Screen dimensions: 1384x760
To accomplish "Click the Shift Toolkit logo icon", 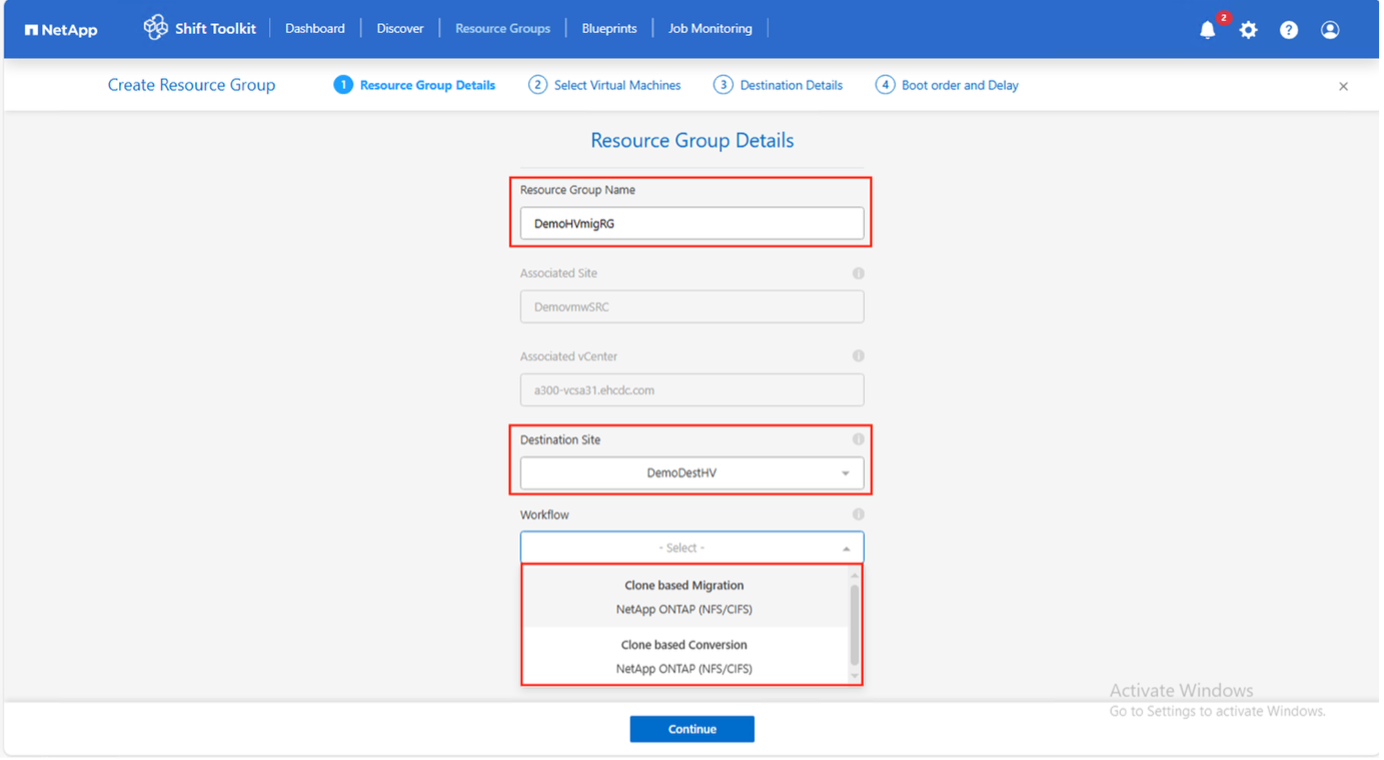I will [155, 28].
